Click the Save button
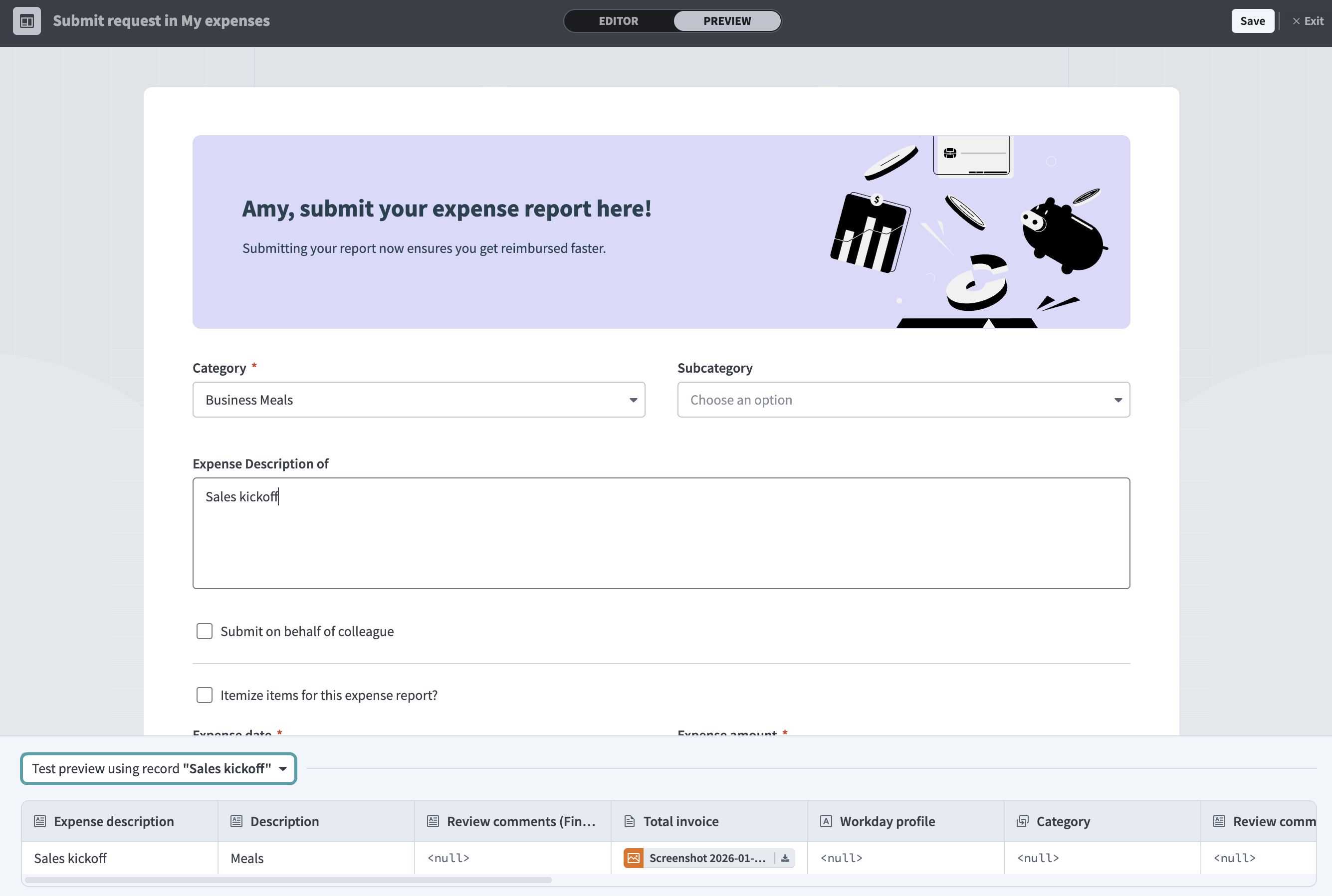 1252,21
